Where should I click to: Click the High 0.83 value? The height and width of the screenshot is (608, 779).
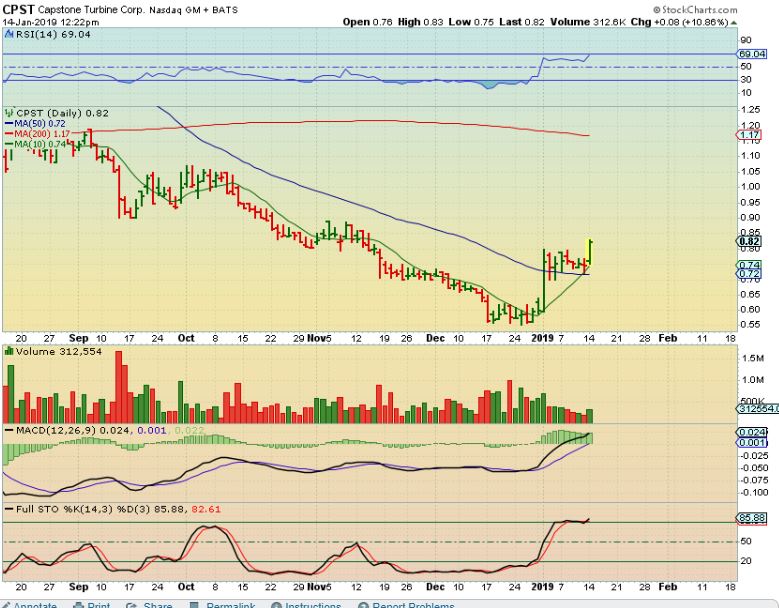tap(420, 22)
